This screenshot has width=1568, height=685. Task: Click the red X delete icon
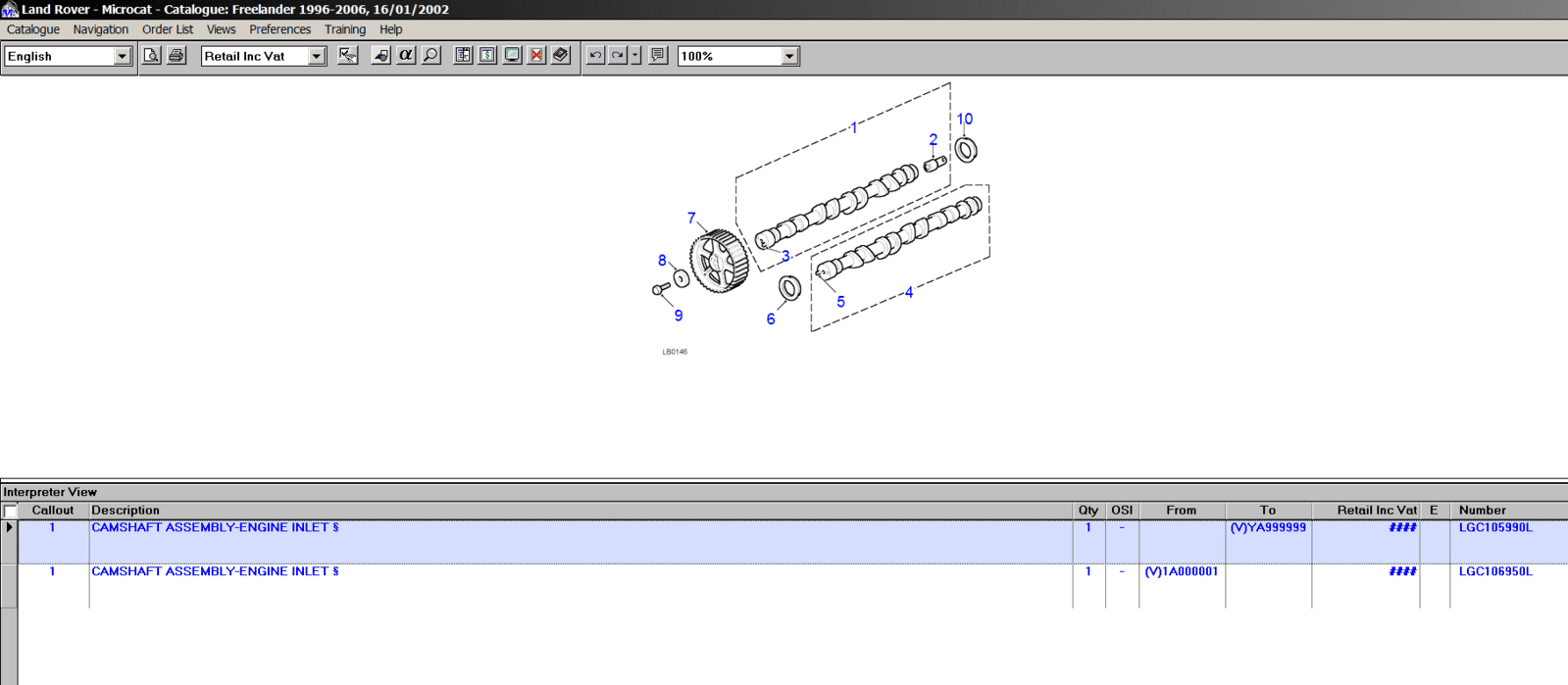point(536,56)
